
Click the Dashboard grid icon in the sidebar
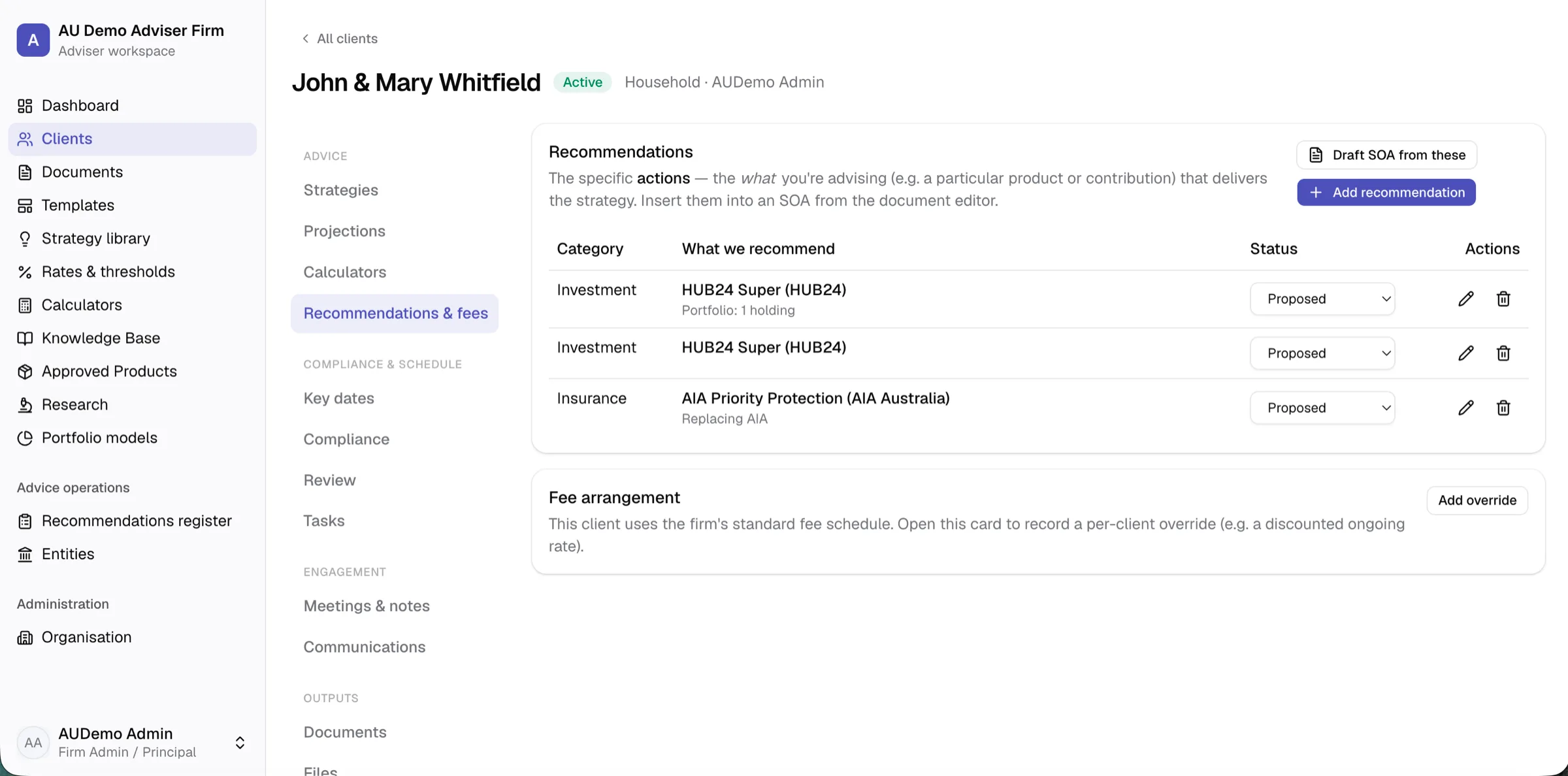click(25, 106)
